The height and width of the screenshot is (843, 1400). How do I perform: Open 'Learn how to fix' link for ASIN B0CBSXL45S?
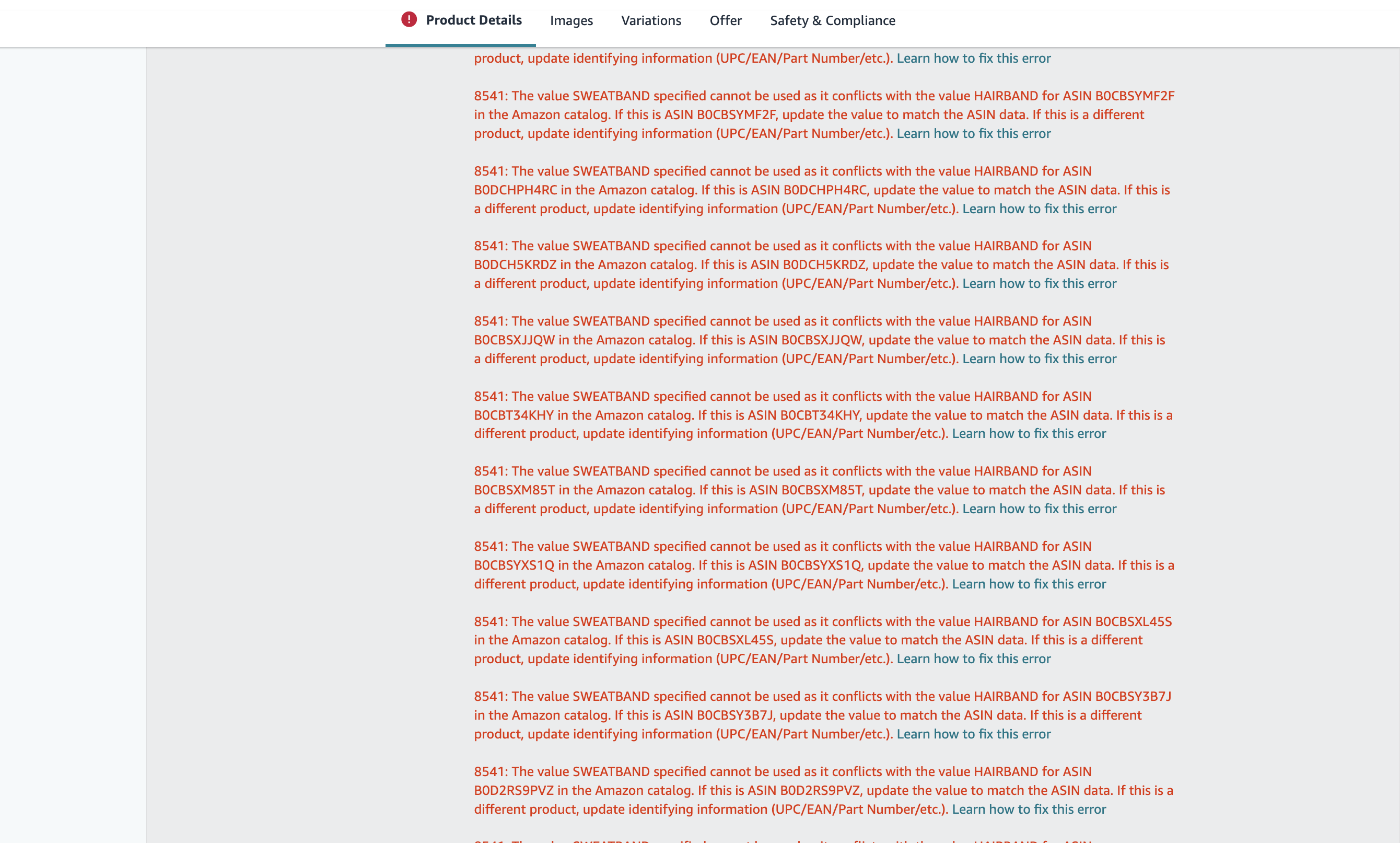(973, 659)
